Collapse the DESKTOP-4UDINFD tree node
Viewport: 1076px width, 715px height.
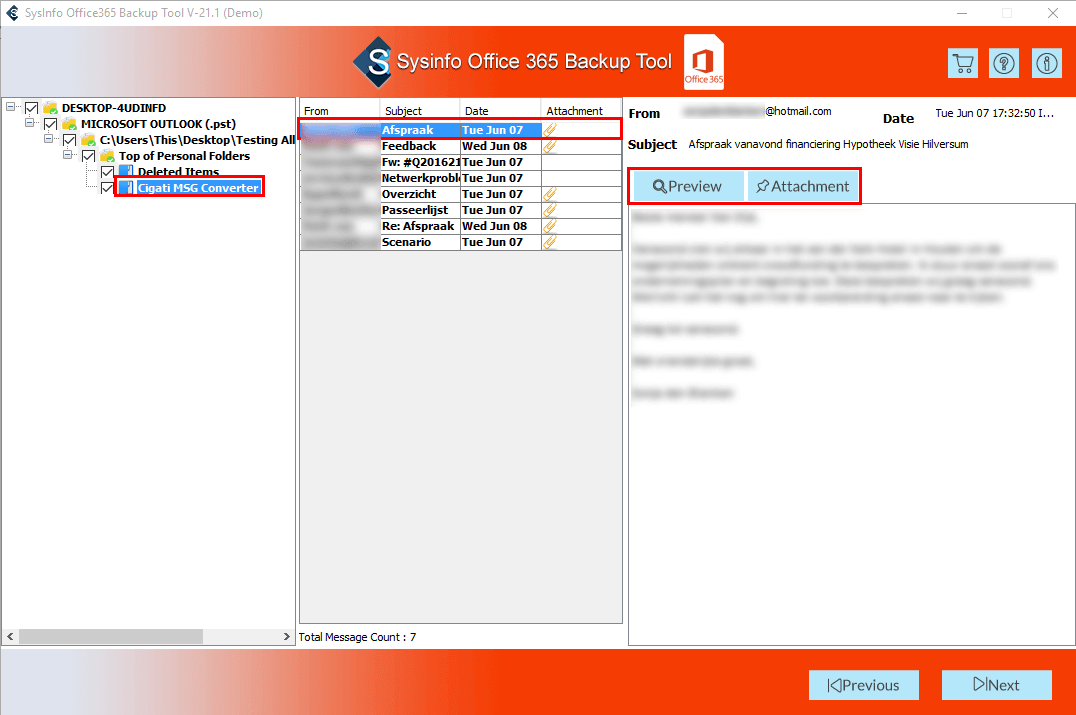point(12,108)
